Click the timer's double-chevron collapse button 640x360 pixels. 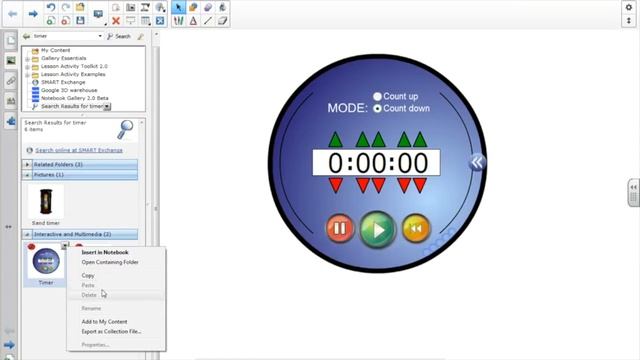point(477,162)
